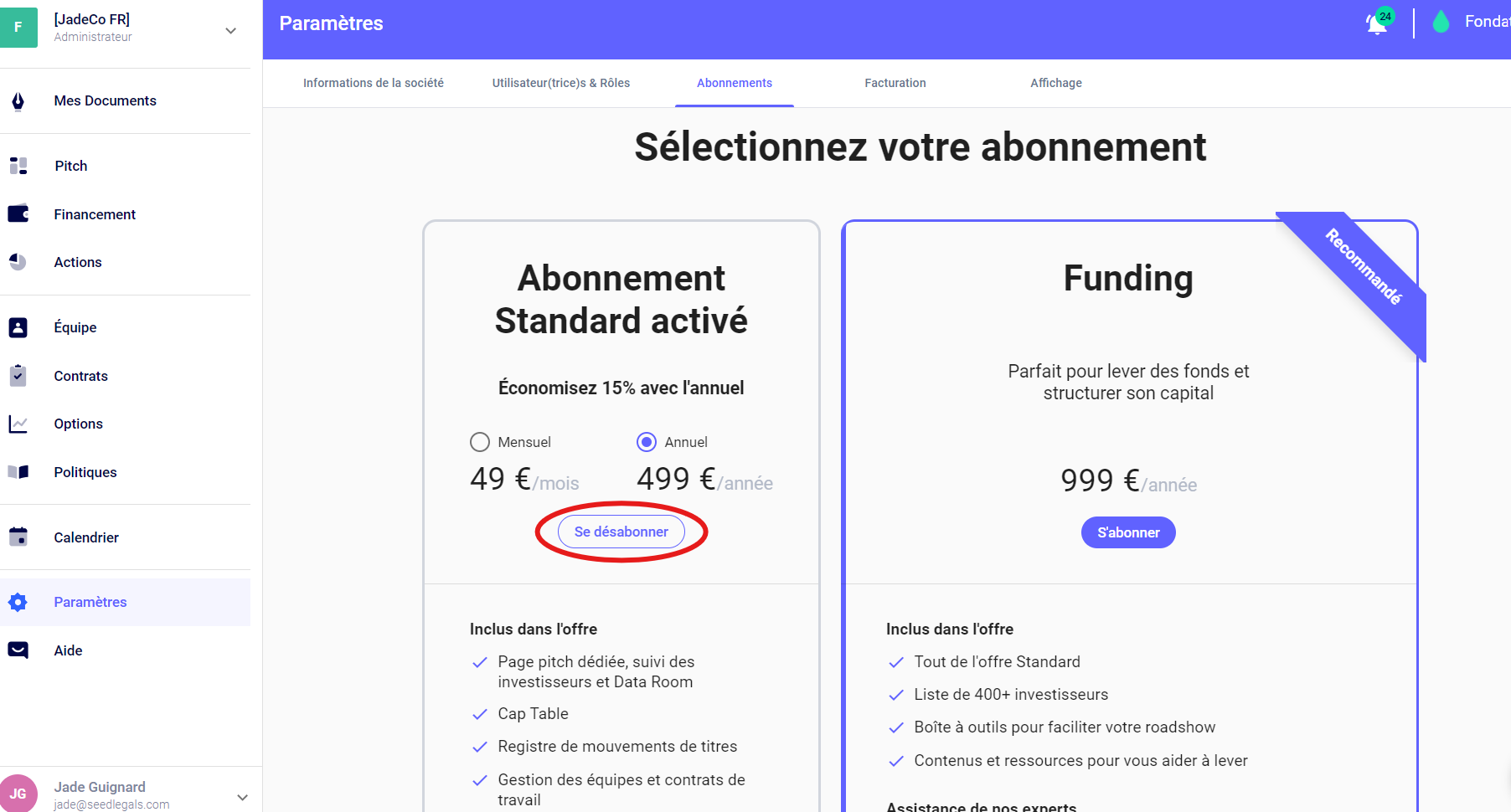Click the JG user avatar
Image resolution: width=1511 pixels, height=812 pixels.
pyautogui.click(x=18, y=793)
